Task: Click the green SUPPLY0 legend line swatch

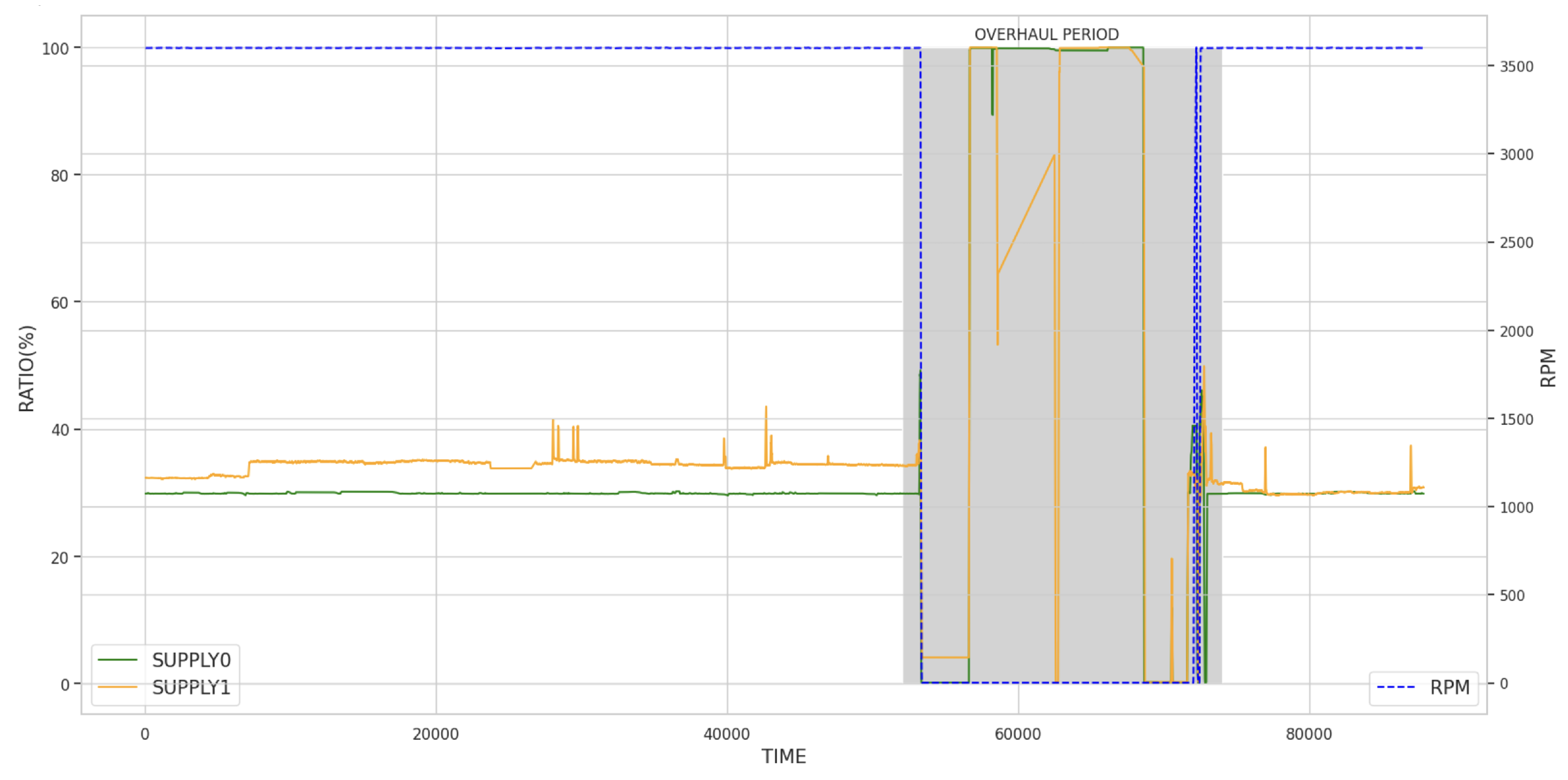Action: pos(118,660)
